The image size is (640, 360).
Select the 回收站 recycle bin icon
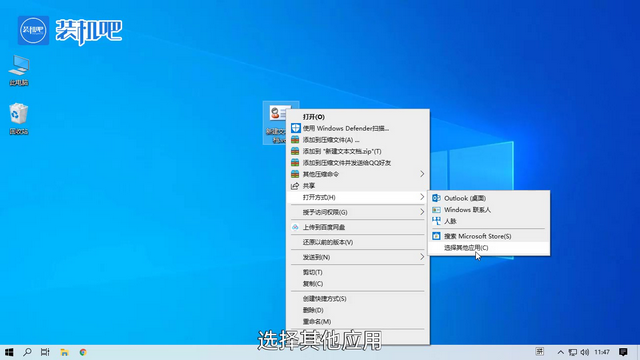[19, 119]
